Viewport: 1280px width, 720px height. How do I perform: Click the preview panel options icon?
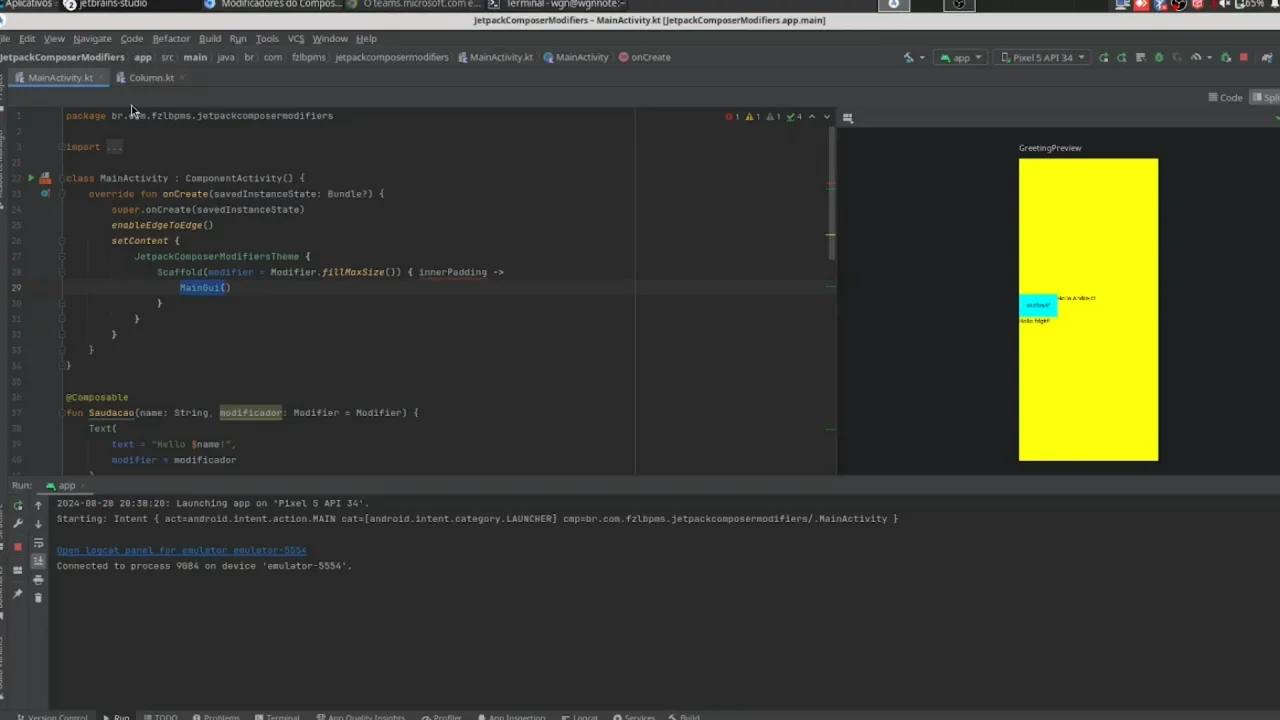pyautogui.click(x=848, y=118)
